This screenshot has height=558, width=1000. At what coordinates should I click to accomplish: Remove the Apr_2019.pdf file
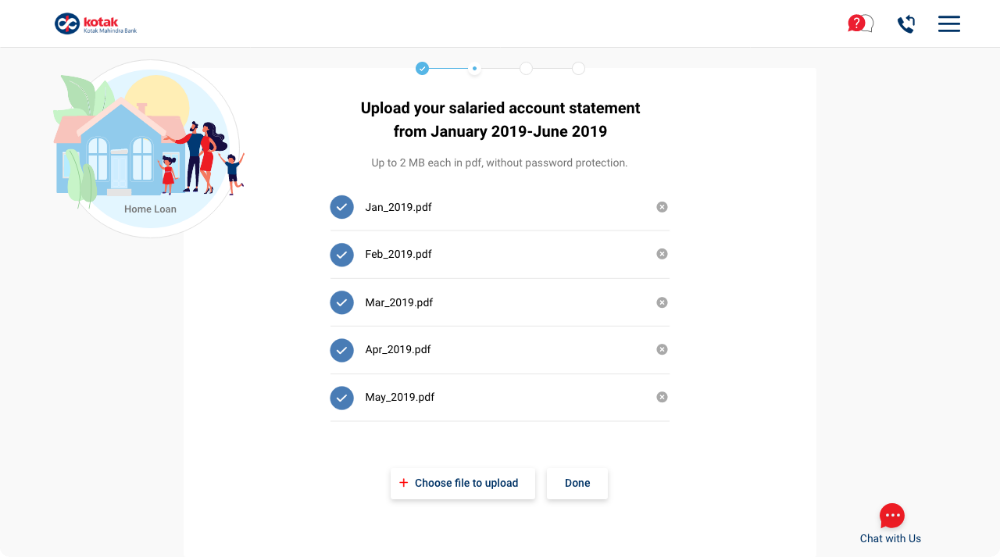662,349
